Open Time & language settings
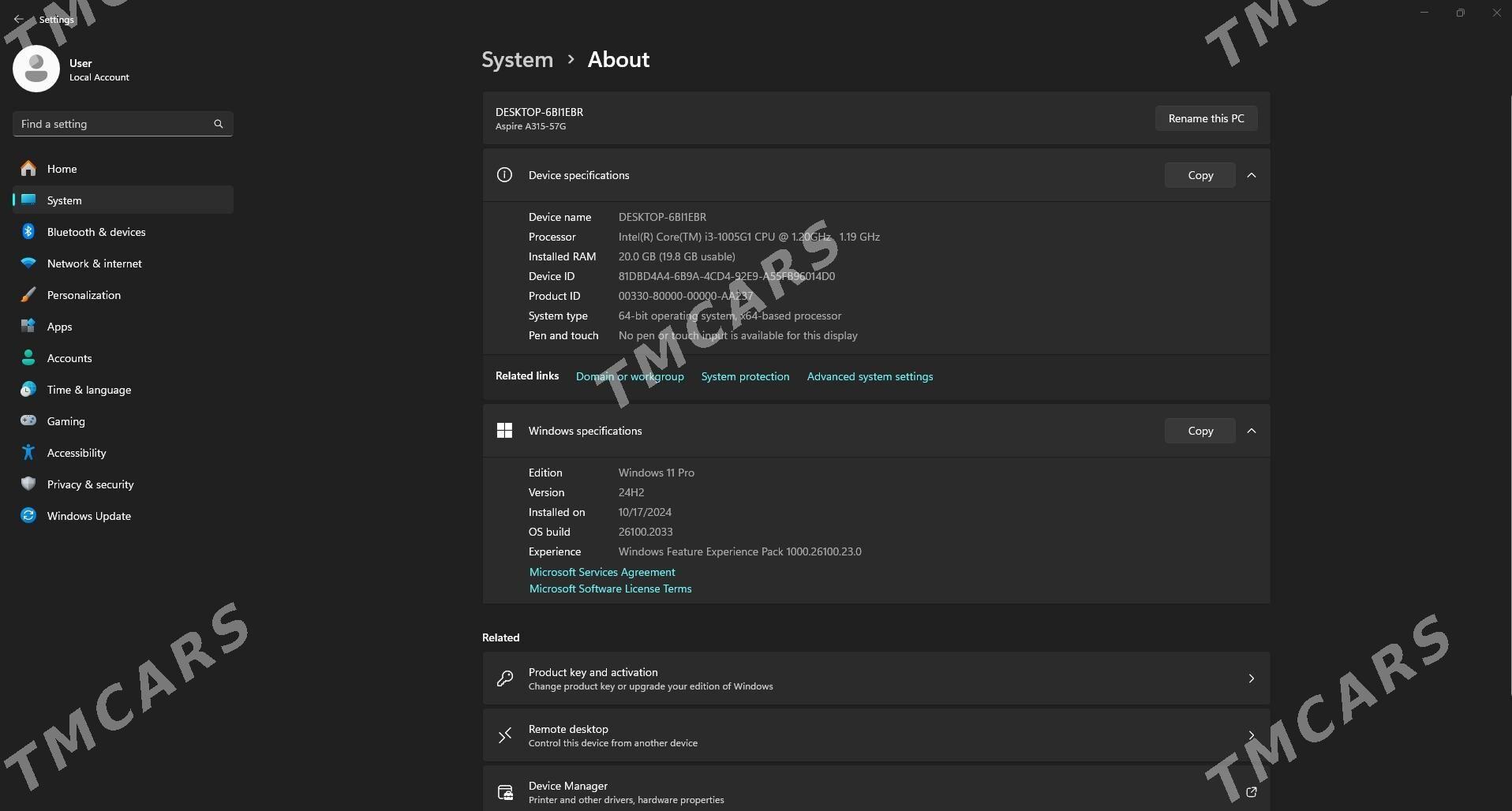 tap(123, 390)
